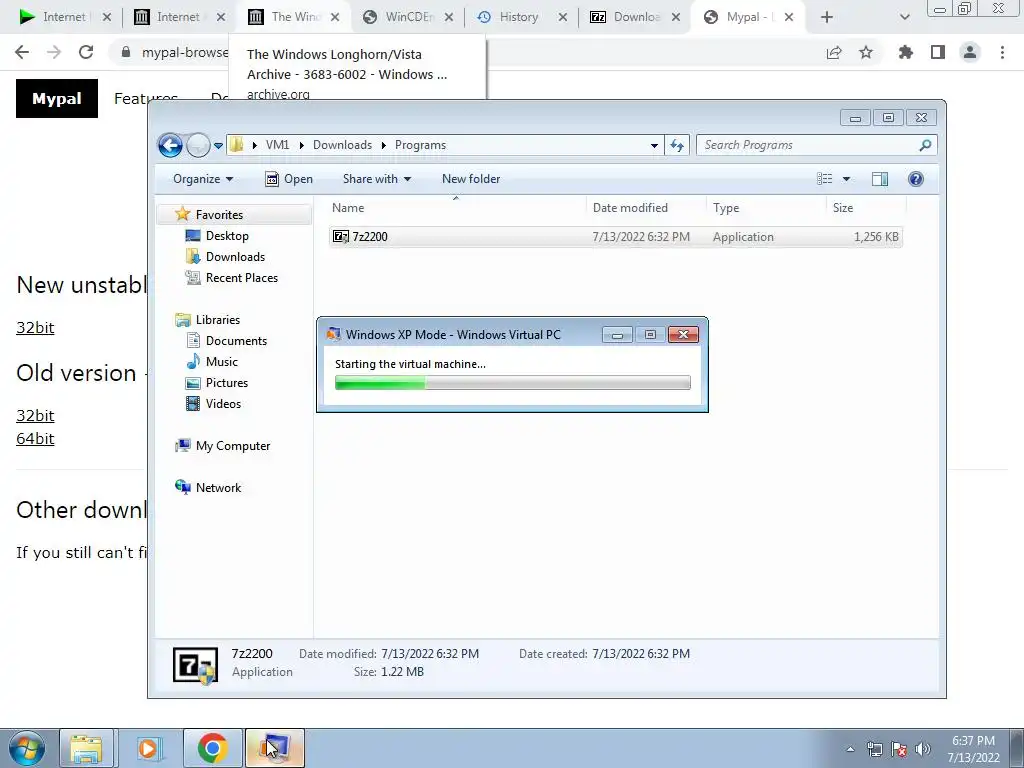Open Windows Media Player from taskbar
The width and height of the screenshot is (1024, 768).
click(149, 748)
